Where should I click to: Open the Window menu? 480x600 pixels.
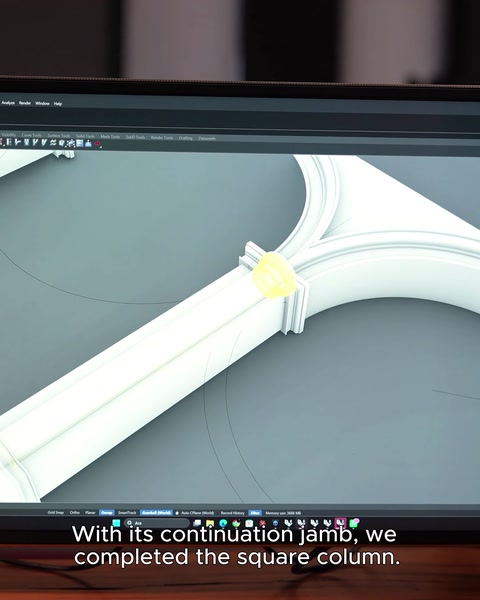(x=42, y=103)
